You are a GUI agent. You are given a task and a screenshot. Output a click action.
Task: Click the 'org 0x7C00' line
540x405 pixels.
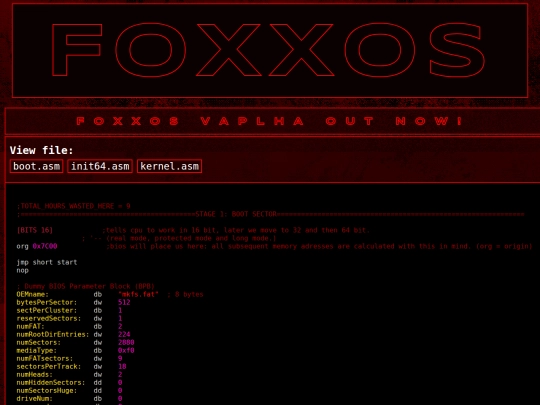pyautogui.click(x=37, y=246)
